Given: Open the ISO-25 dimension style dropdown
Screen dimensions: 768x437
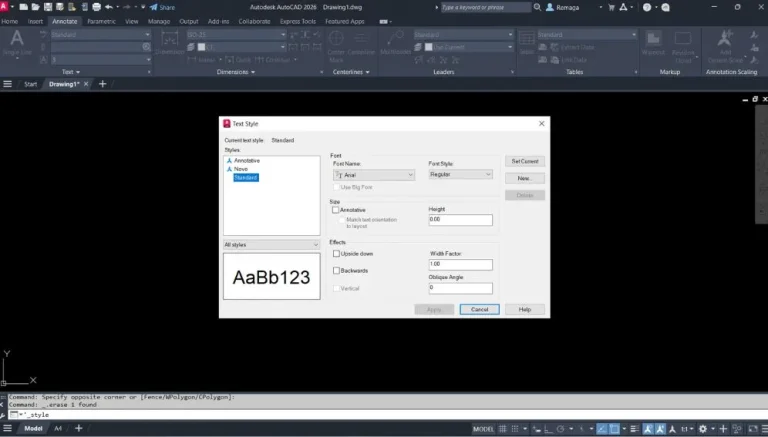Looking at the screenshot, I should [x=236, y=35].
